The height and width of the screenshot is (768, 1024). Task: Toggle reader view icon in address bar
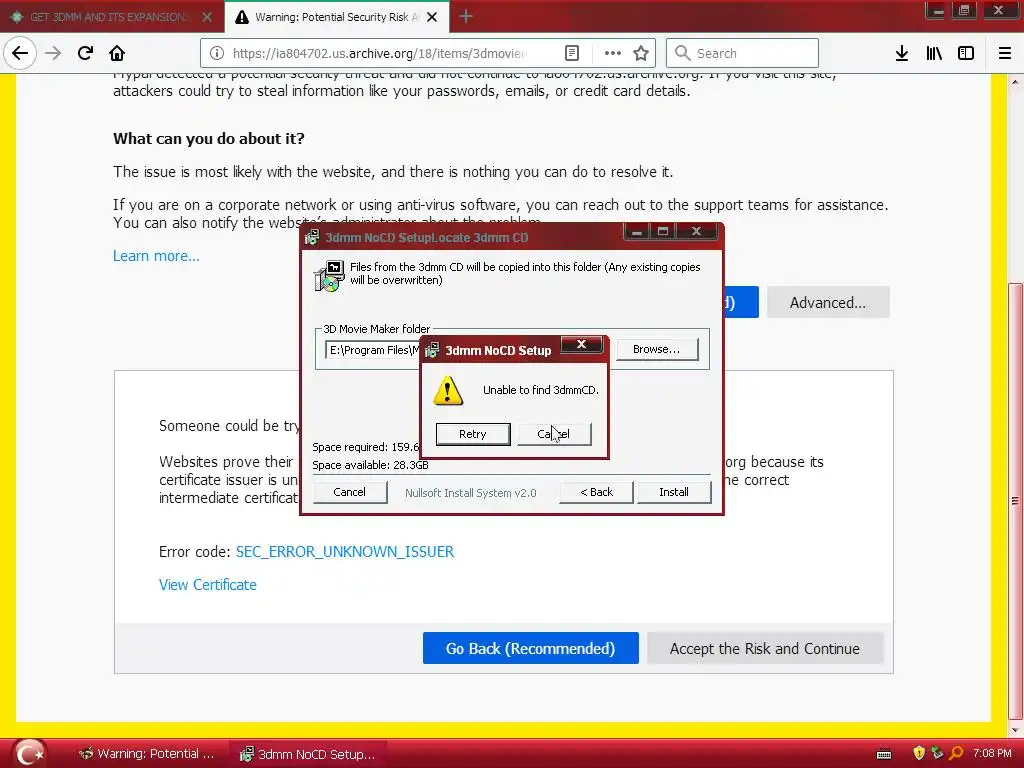point(571,53)
